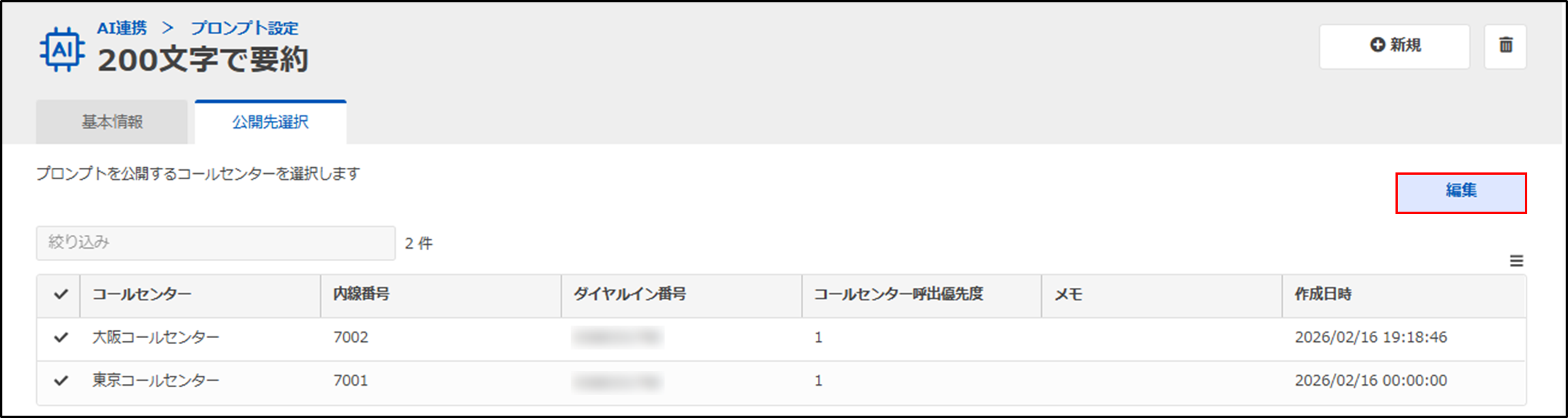Sort by 内線番号 column header
1568x418 pixels.
point(361,294)
